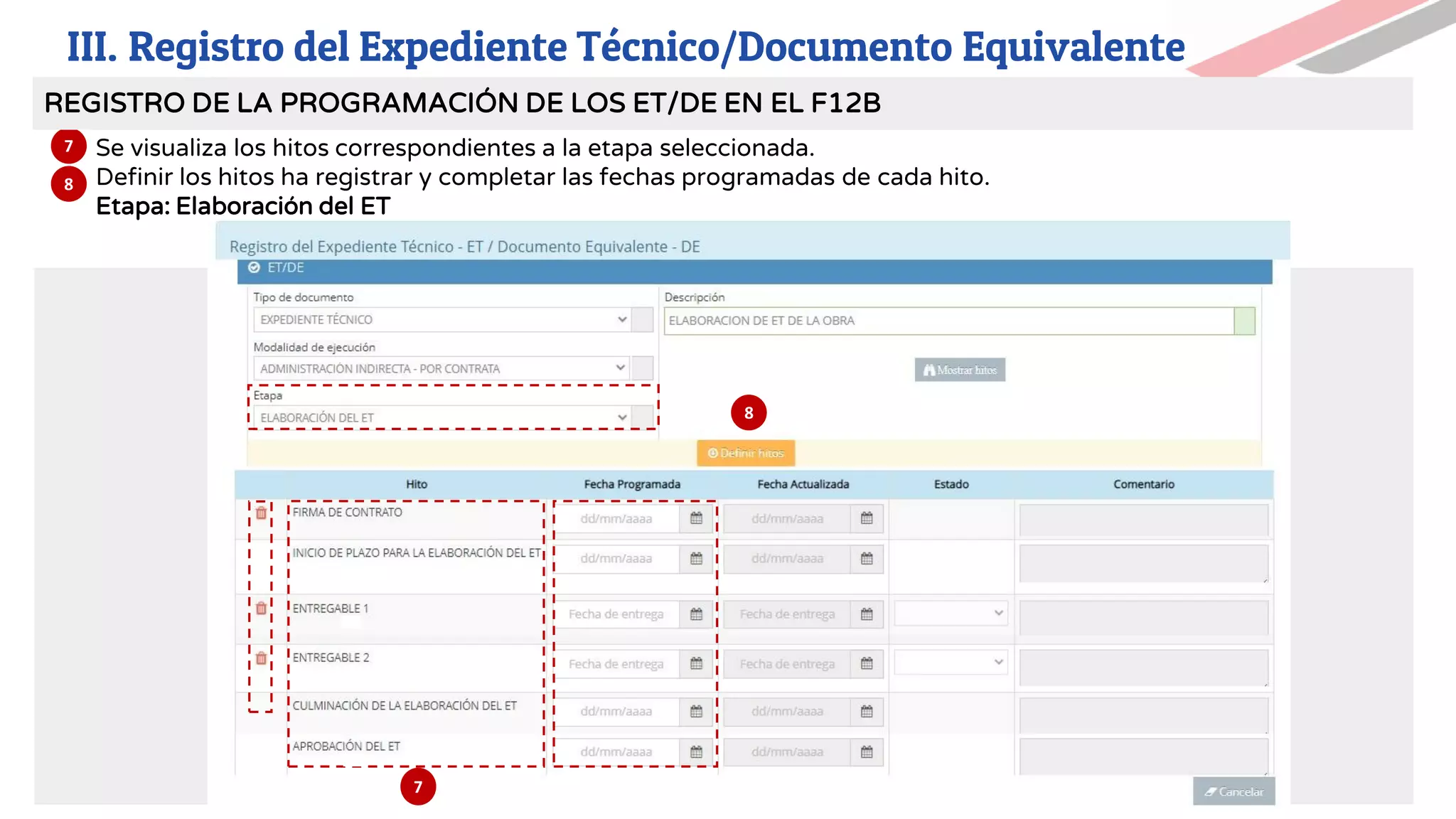Select Estado dropdown for ENTREGABLE 2
Screen dimensions: 1456x819
tap(951, 662)
